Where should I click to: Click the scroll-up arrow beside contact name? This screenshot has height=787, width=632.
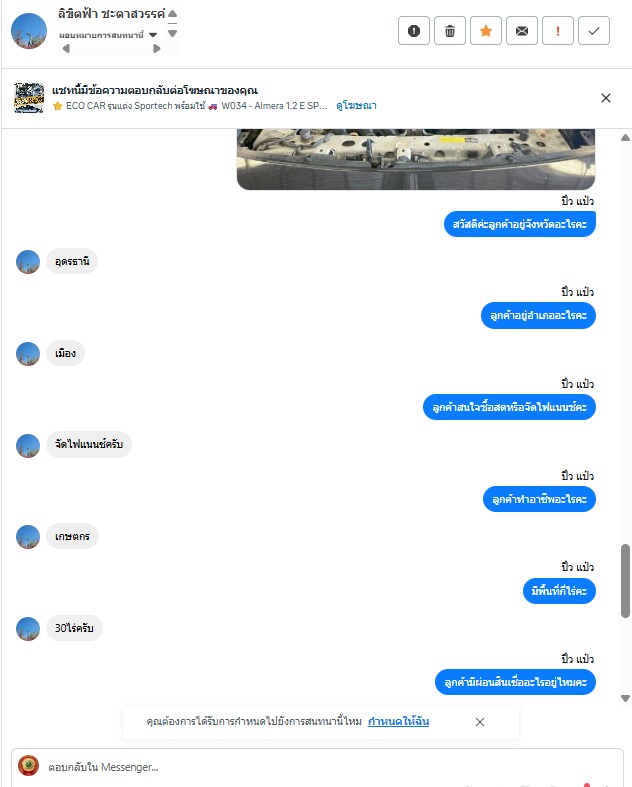(x=172, y=14)
